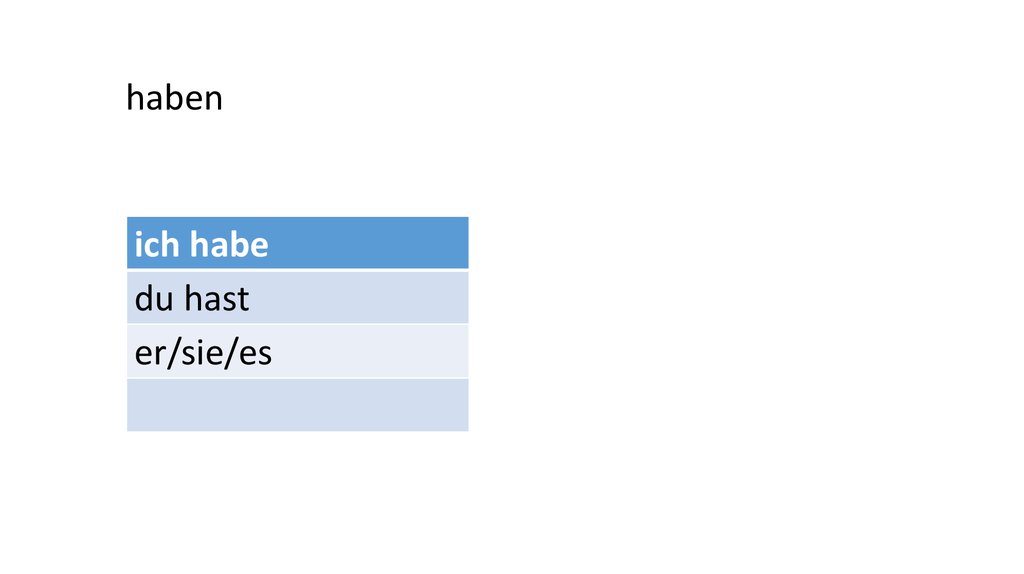
Task: Click the word "ich" in the header row
Action: (x=156, y=245)
